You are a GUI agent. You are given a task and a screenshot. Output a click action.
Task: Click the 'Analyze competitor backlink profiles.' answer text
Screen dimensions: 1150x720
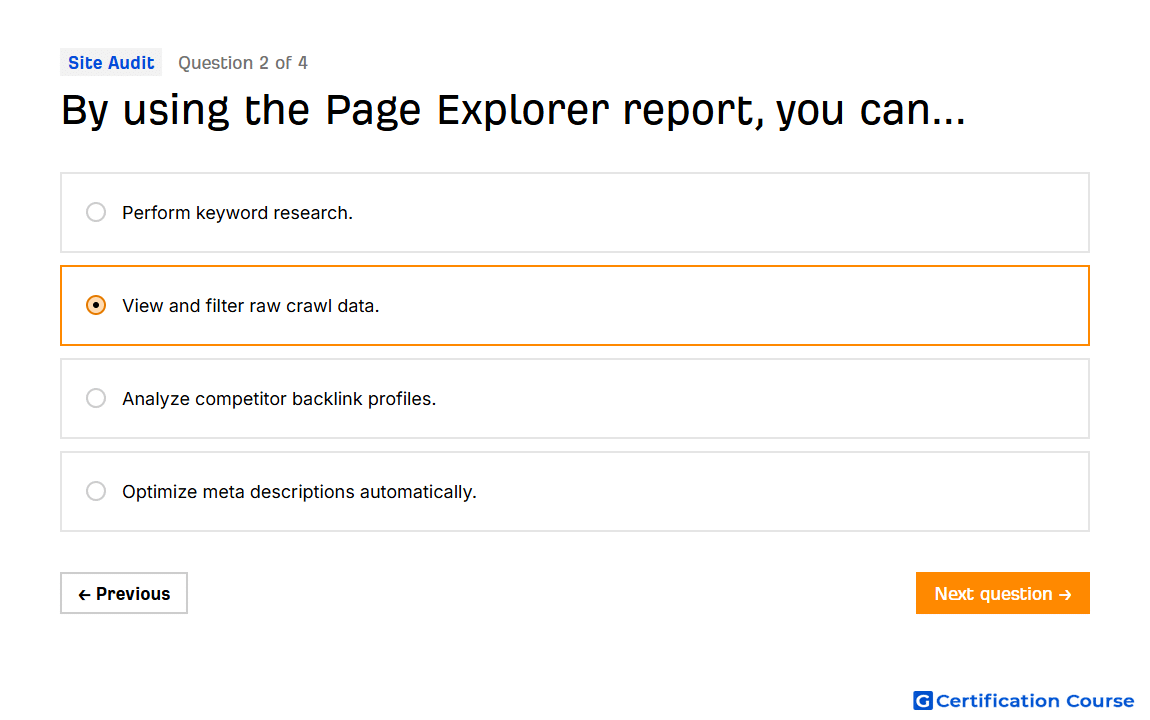[x=279, y=399]
